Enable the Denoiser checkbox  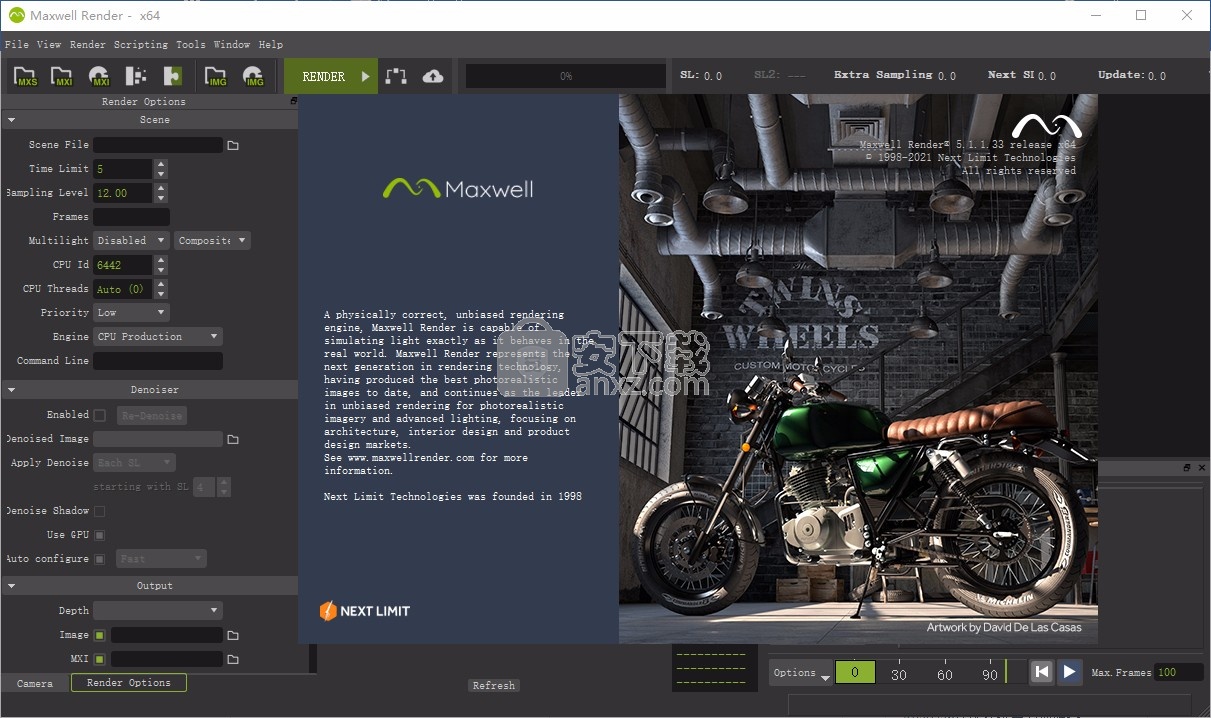pyautogui.click(x=99, y=415)
